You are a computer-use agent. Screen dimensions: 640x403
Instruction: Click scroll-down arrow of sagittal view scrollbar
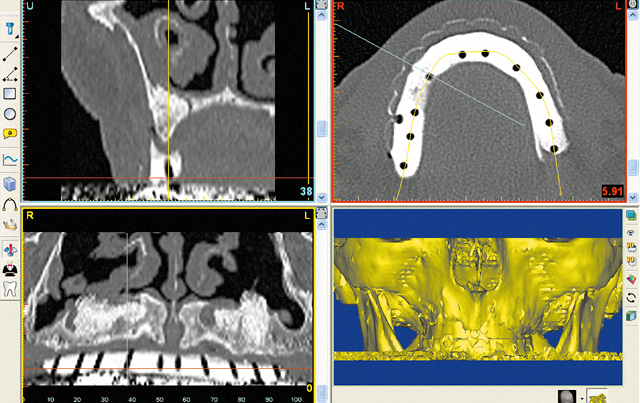(321, 196)
